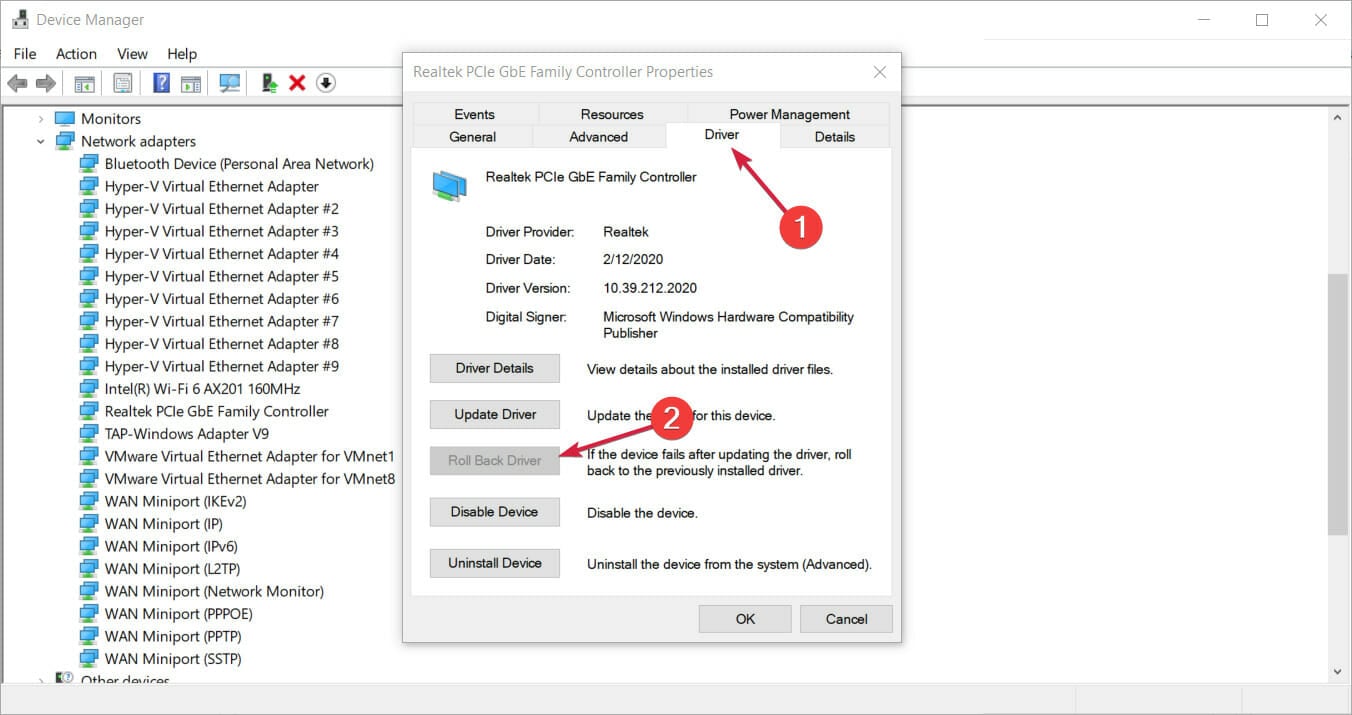The width and height of the screenshot is (1352, 715).
Task: Select WAN Miniport (Network Monitor) row
Action: 214,591
